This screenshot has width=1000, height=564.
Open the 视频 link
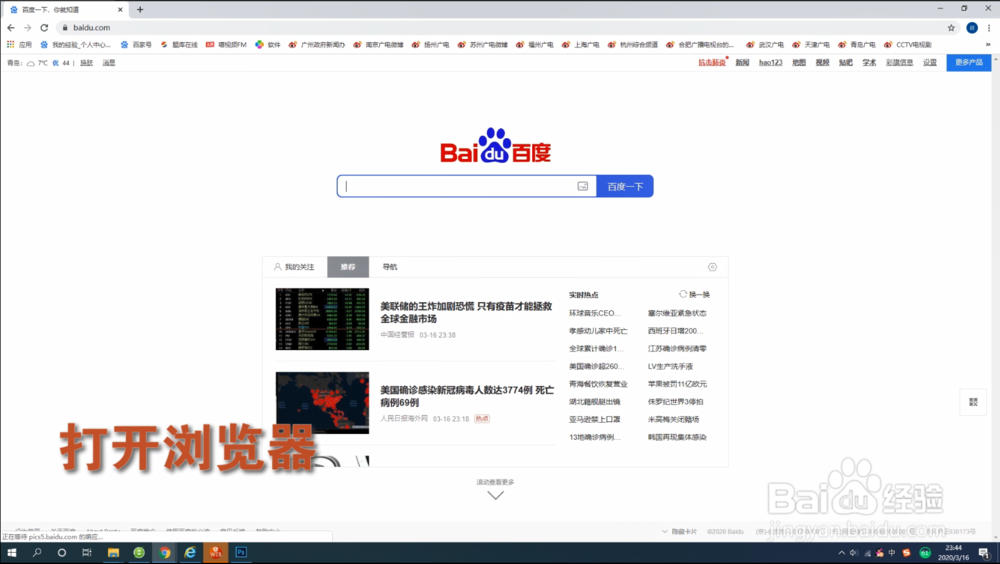coord(823,63)
